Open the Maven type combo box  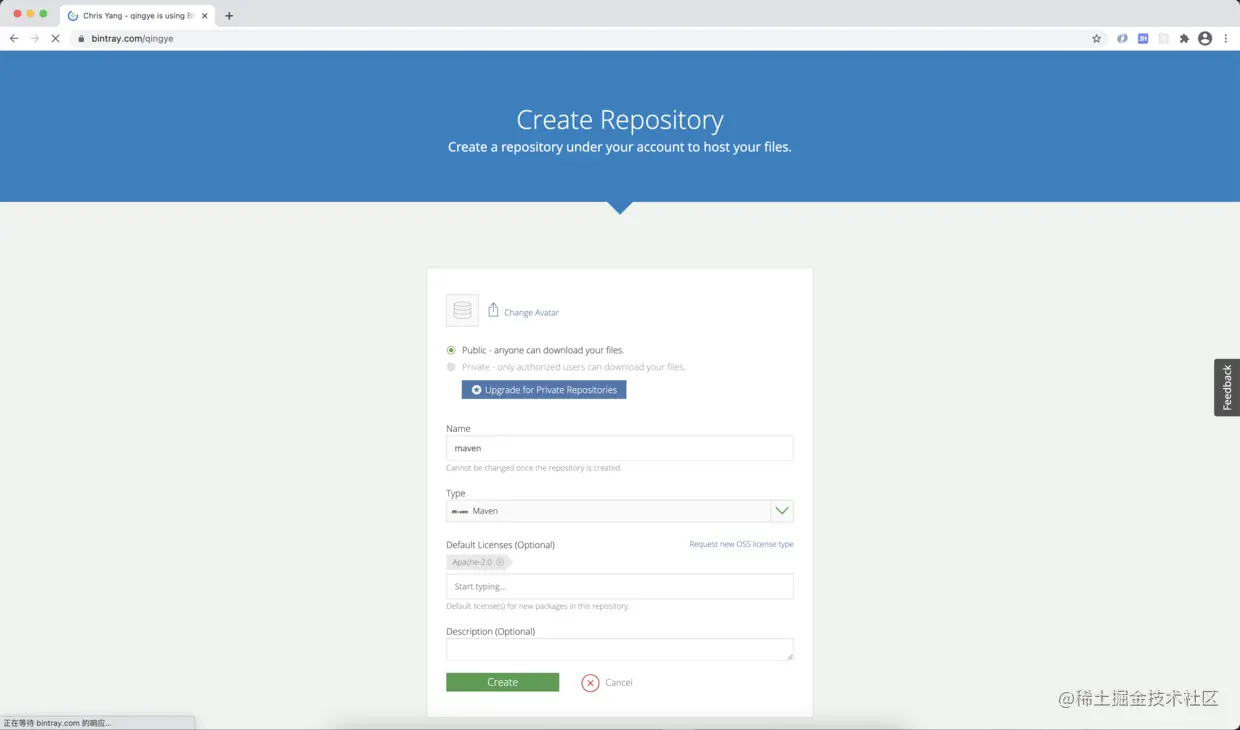620,511
